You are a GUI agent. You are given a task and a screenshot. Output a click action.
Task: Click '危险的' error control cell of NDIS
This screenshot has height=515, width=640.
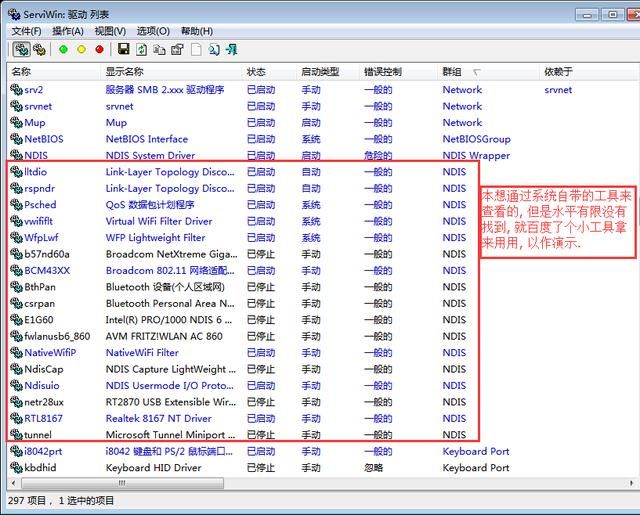point(378,155)
